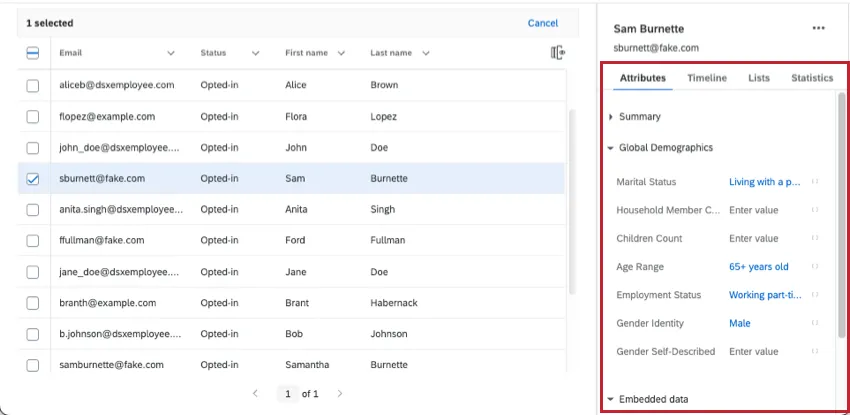Open the Email column dropdown arrow
Screen dimensions: 850x415
pos(171,53)
